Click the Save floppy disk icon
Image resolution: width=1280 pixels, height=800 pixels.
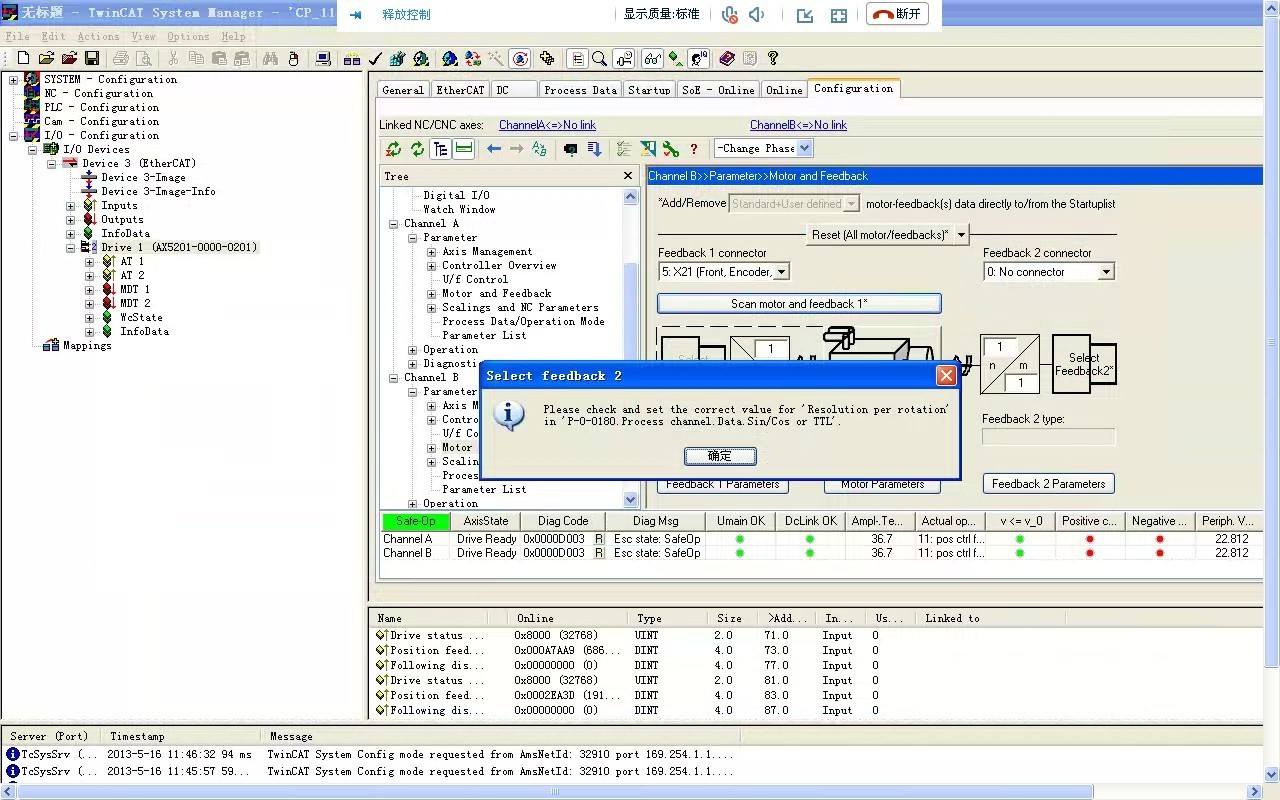(91, 59)
